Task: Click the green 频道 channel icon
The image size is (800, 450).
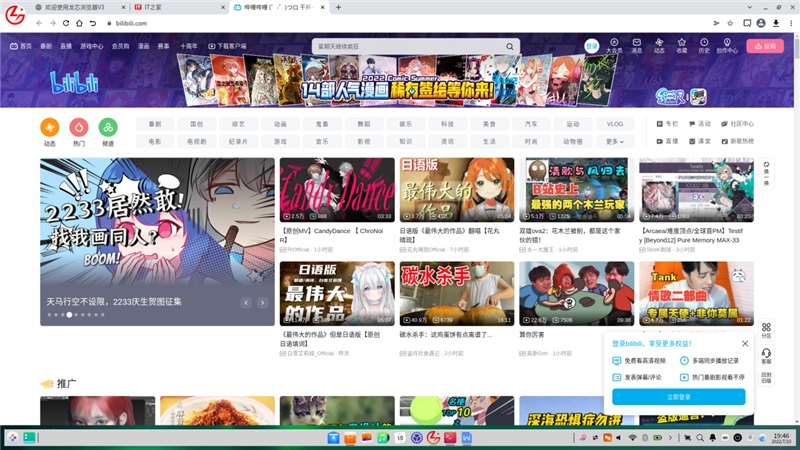Action: [108, 127]
